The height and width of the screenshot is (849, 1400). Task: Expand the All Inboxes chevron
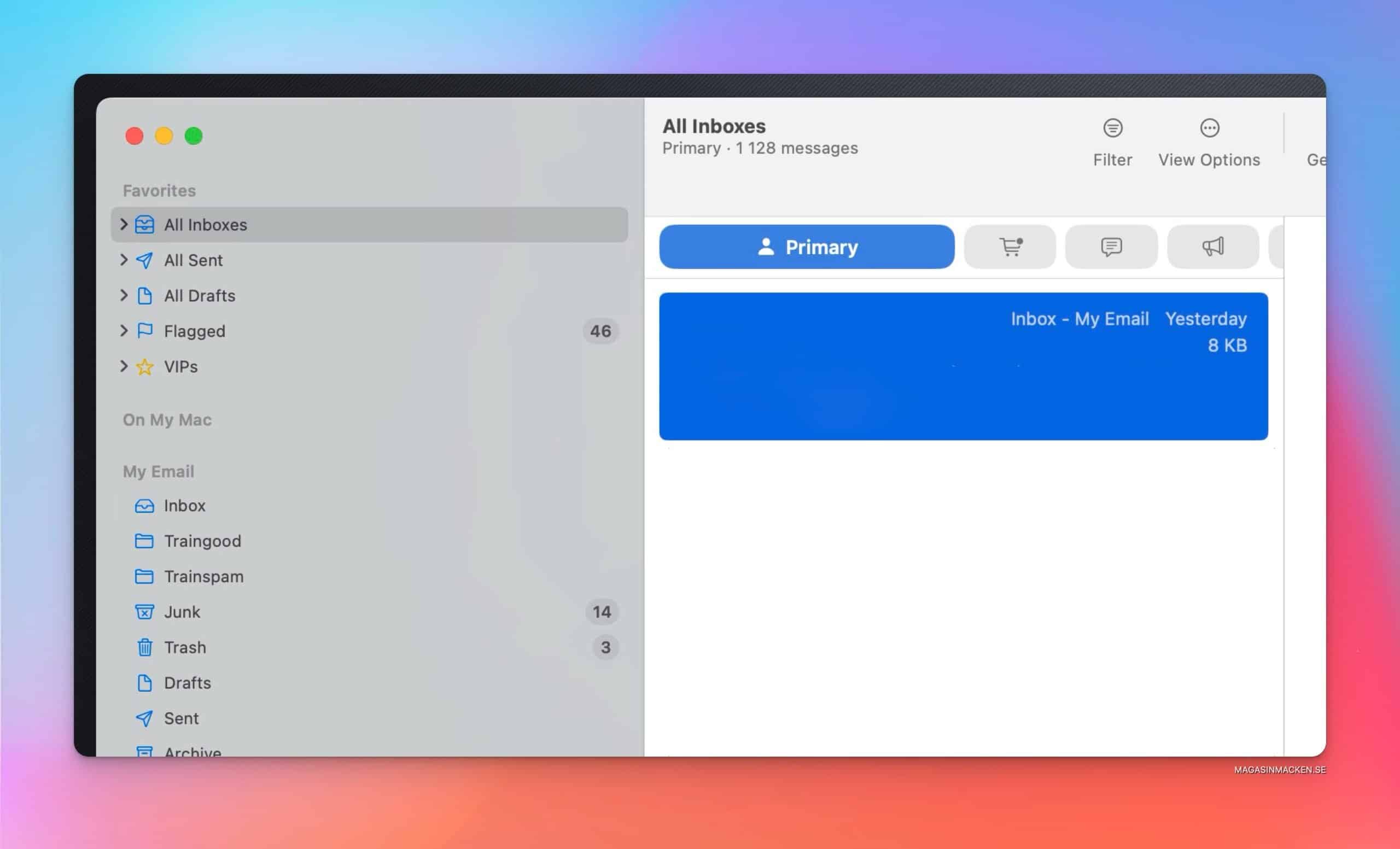123,224
